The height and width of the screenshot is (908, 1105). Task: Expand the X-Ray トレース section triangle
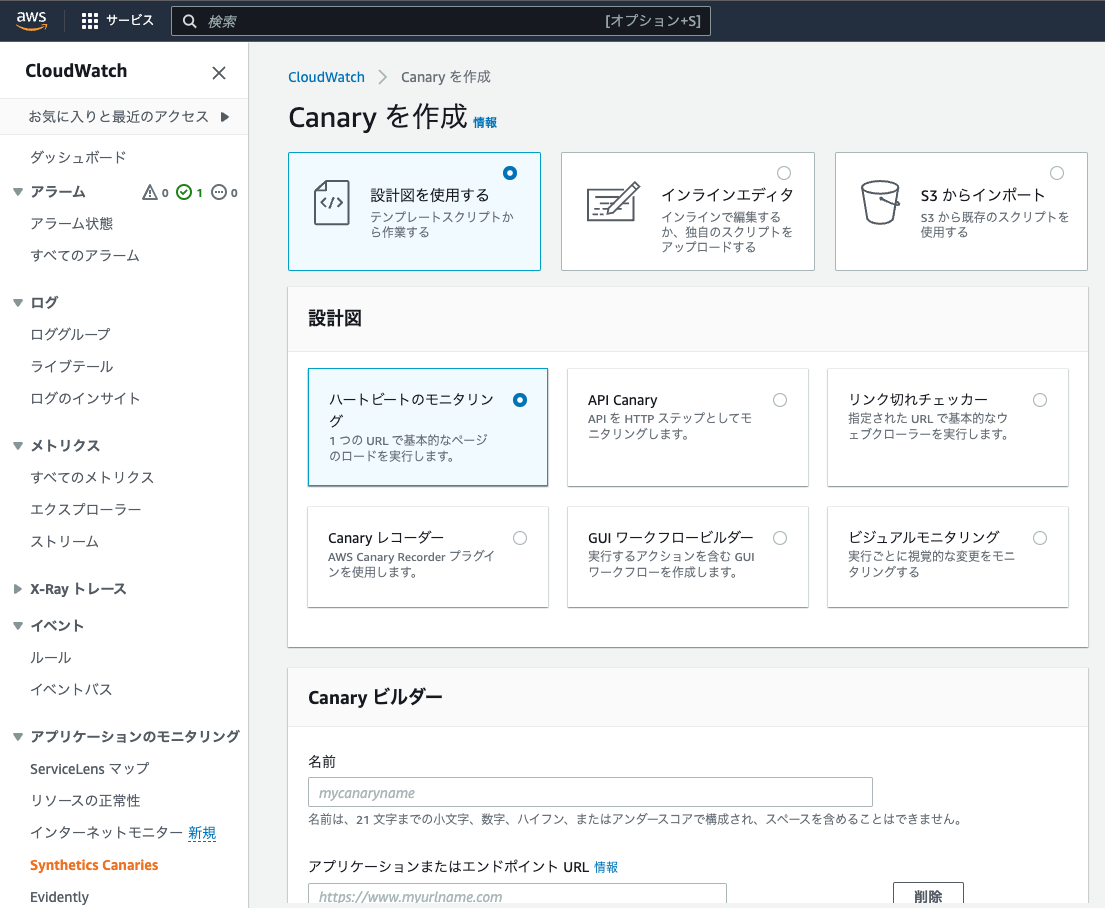point(18,589)
